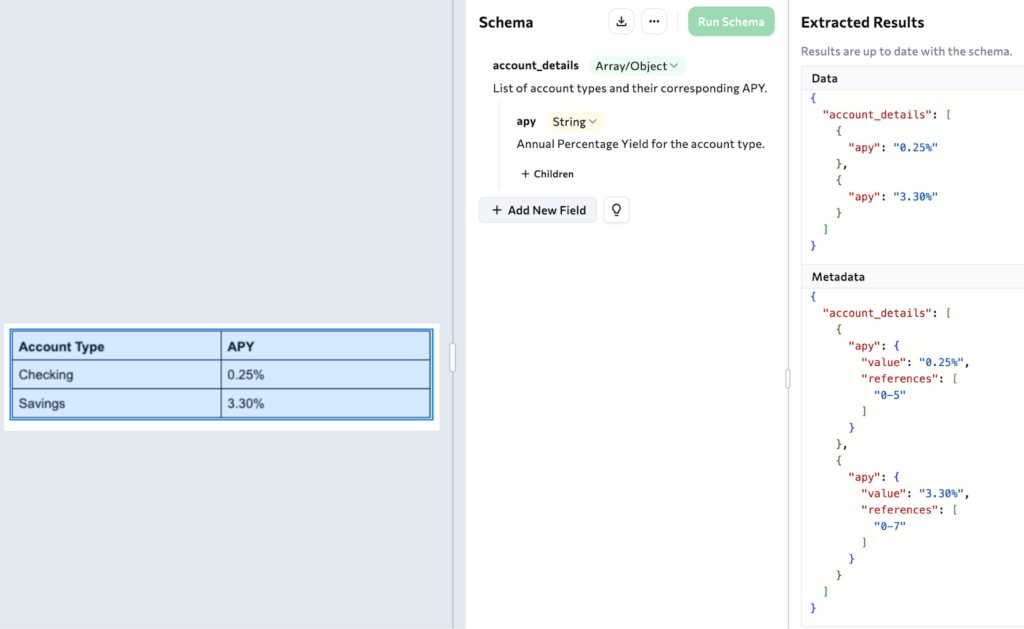Viewport: 1024px width, 629px height.
Task: Click the lightbulb suggestion icon
Action: click(x=617, y=210)
